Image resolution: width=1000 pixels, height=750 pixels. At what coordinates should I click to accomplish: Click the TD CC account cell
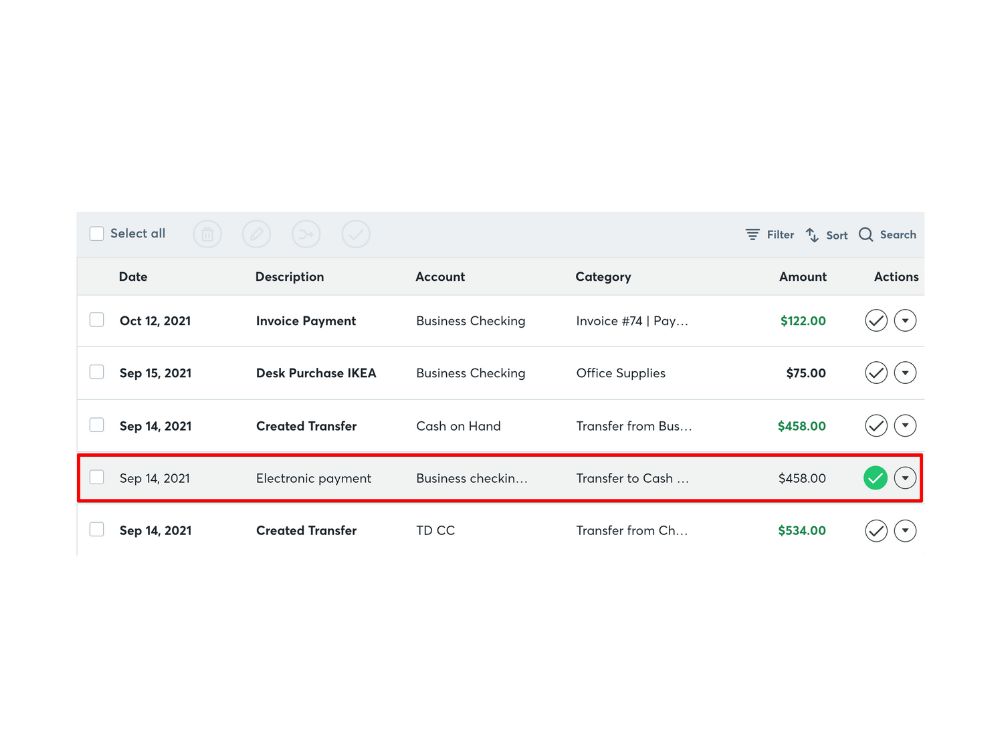coord(436,531)
